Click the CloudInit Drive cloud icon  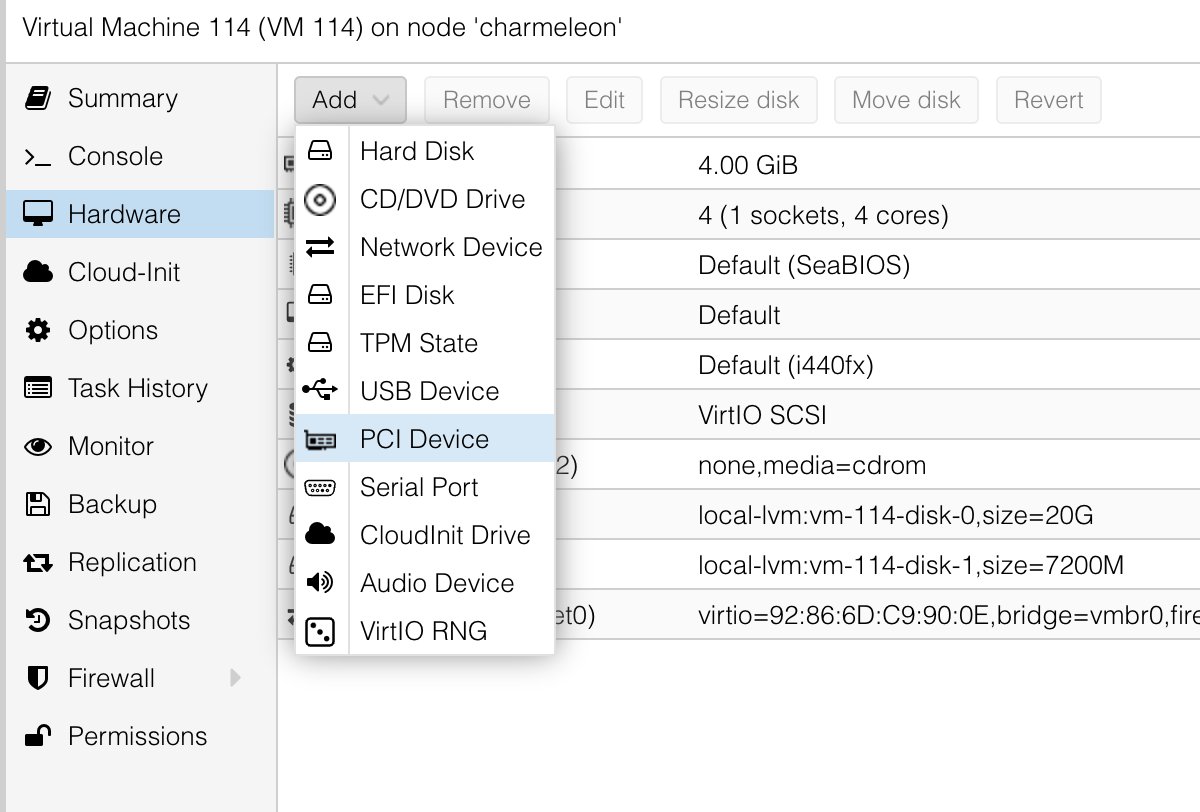pyautogui.click(x=320, y=535)
